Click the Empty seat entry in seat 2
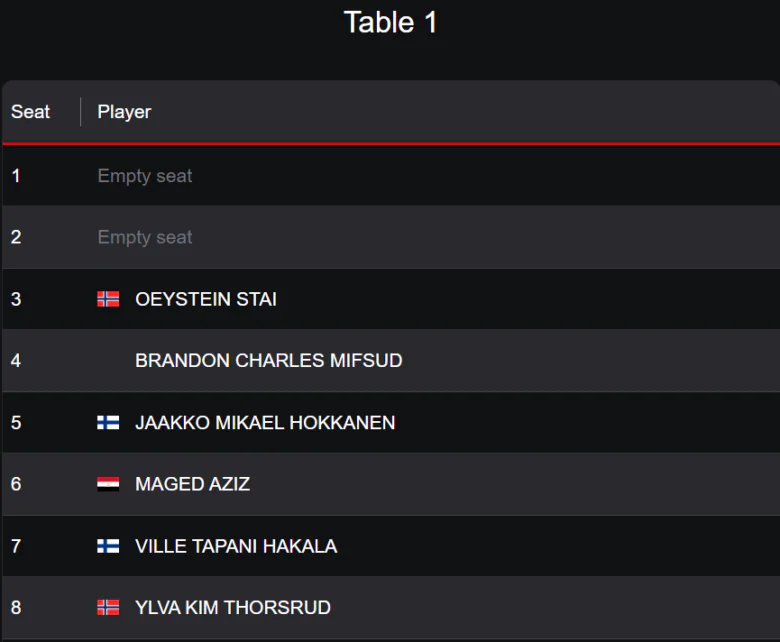Image resolution: width=780 pixels, height=642 pixels. coord(145,237)
